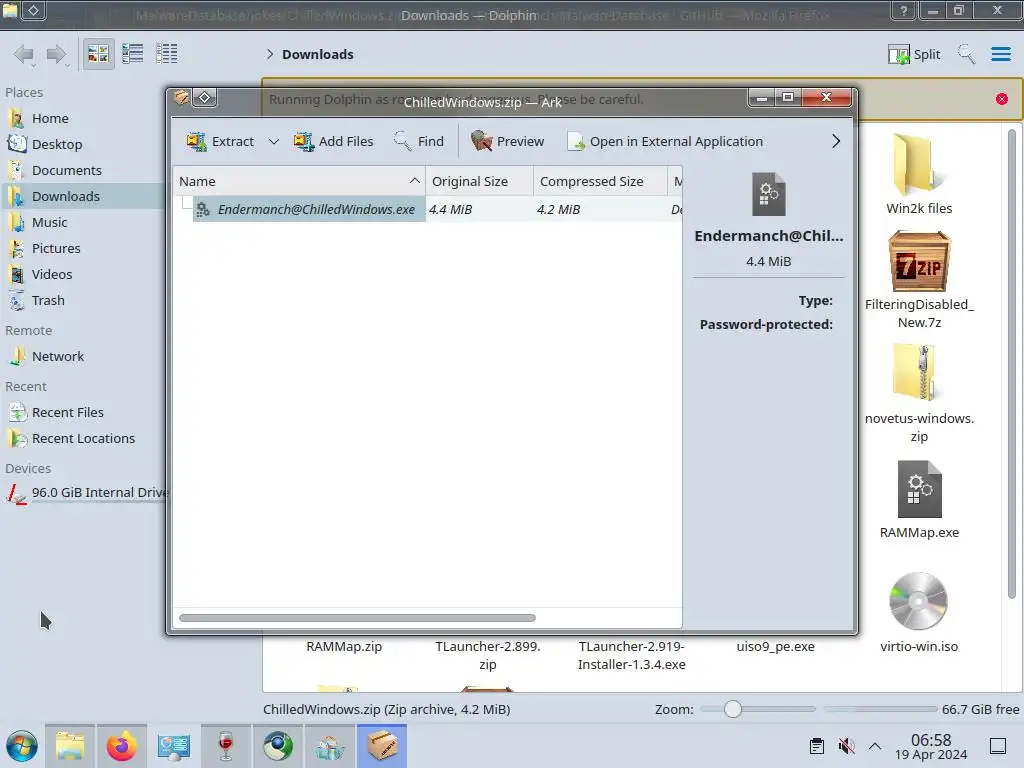Select virtio-win.iso disc image
This screenshot has height=768, width=1024.
(919, 612)
